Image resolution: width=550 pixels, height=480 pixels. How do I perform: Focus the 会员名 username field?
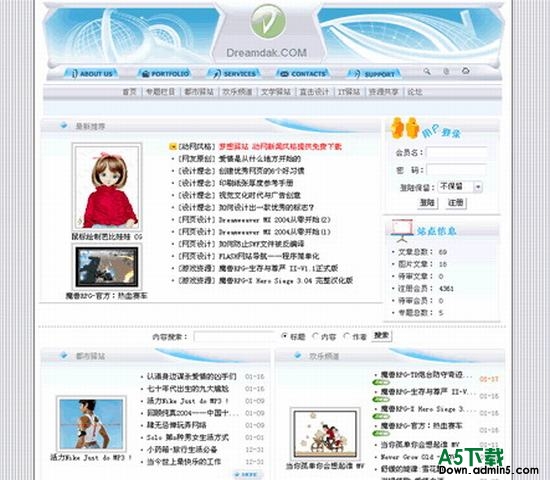click(x=456, y=153)
